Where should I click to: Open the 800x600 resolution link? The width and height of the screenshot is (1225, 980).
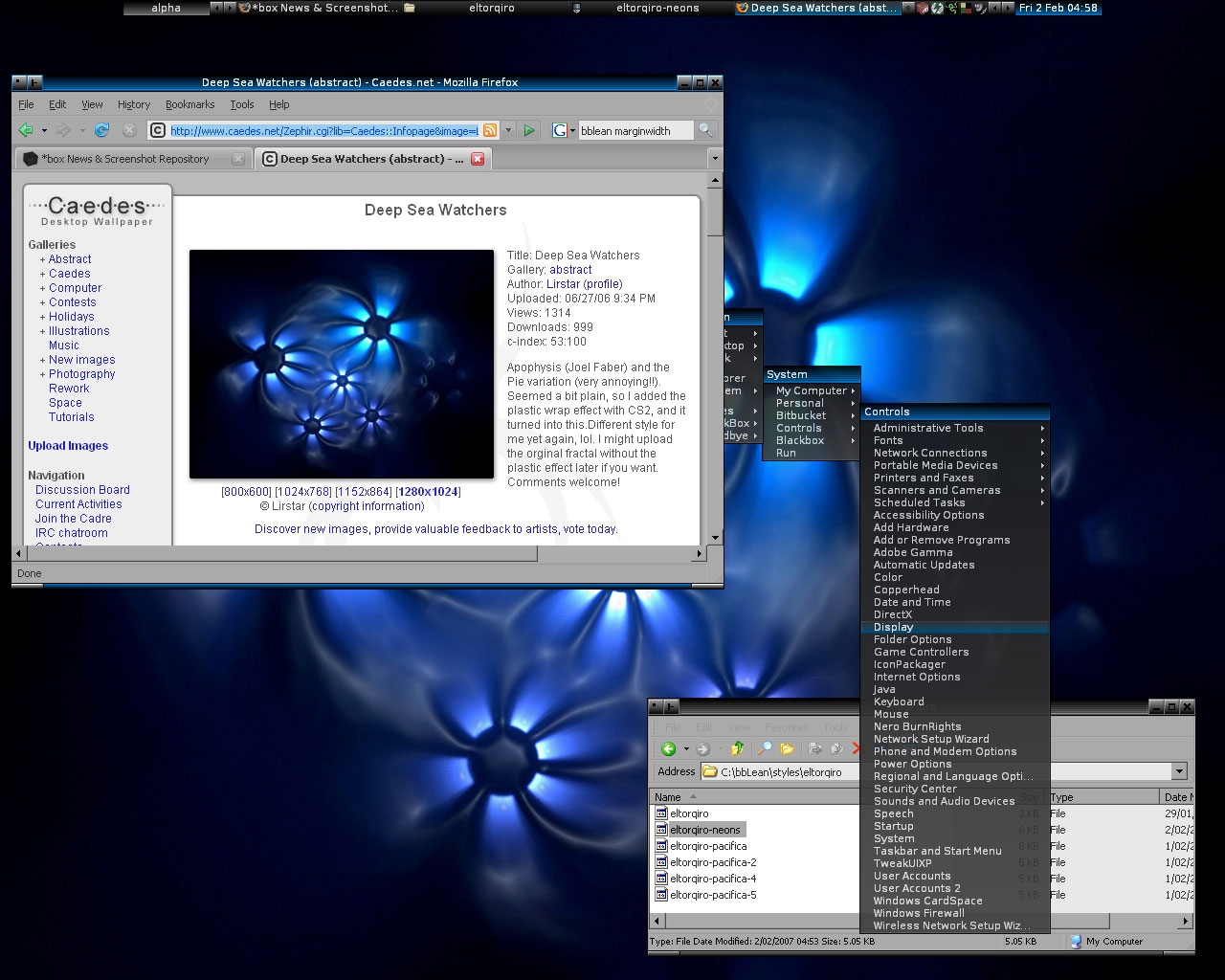coord(247,492)
